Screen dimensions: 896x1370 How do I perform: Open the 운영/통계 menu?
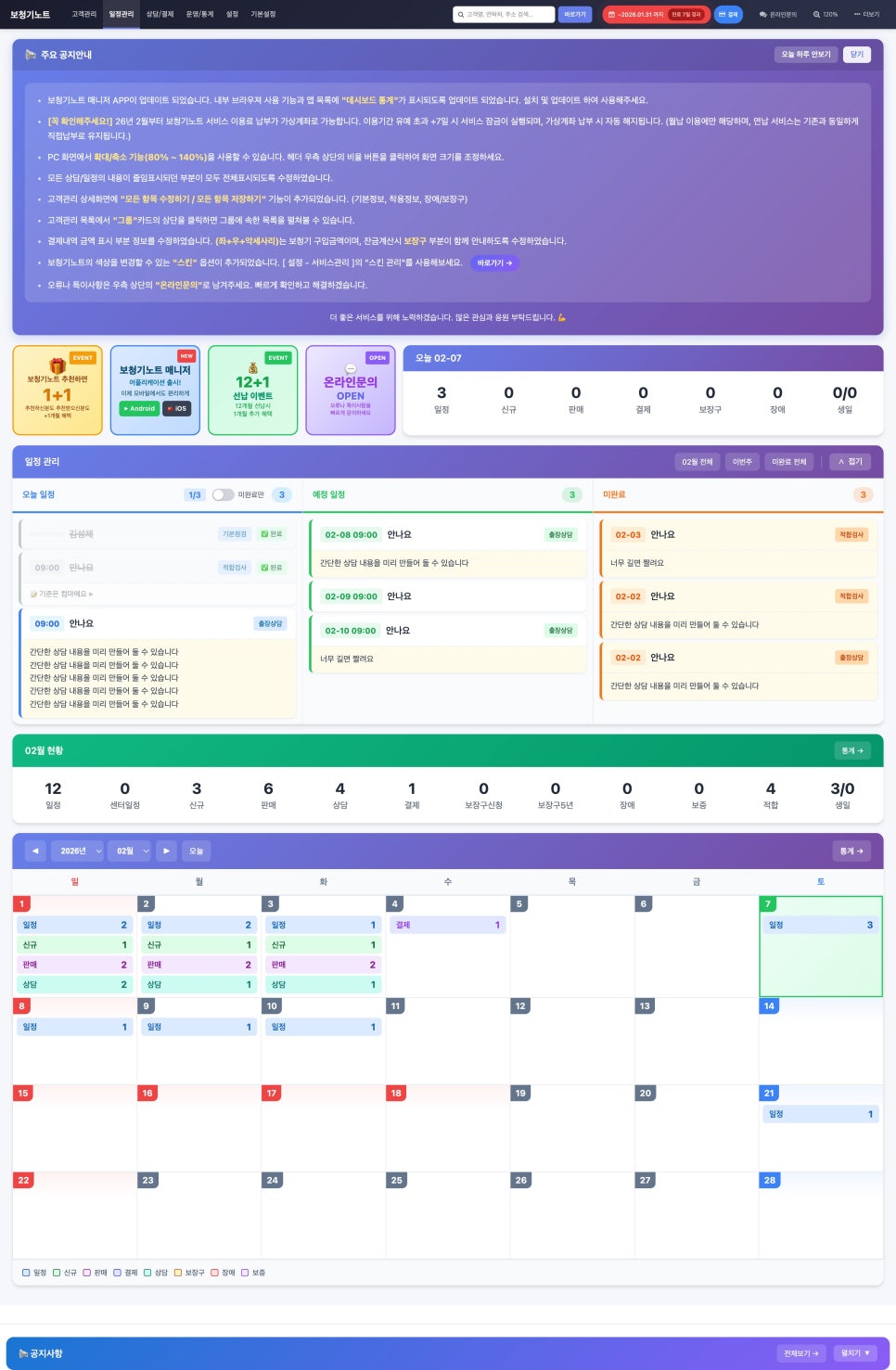199,15
